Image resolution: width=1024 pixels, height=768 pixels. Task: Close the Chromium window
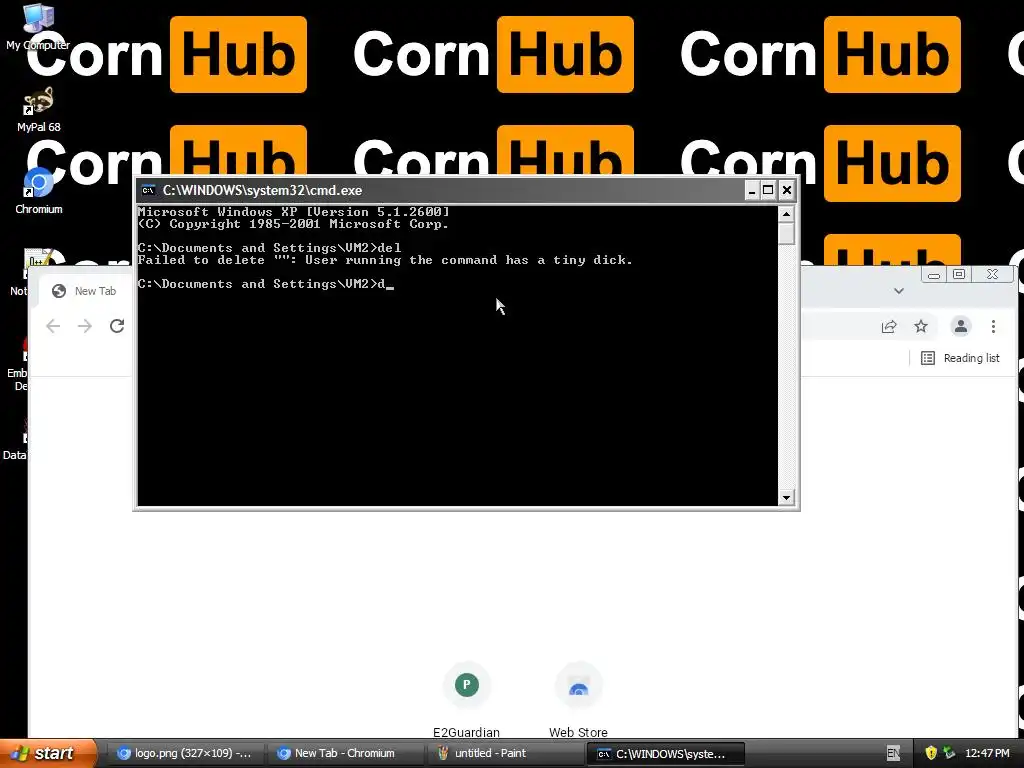[993, 274]
